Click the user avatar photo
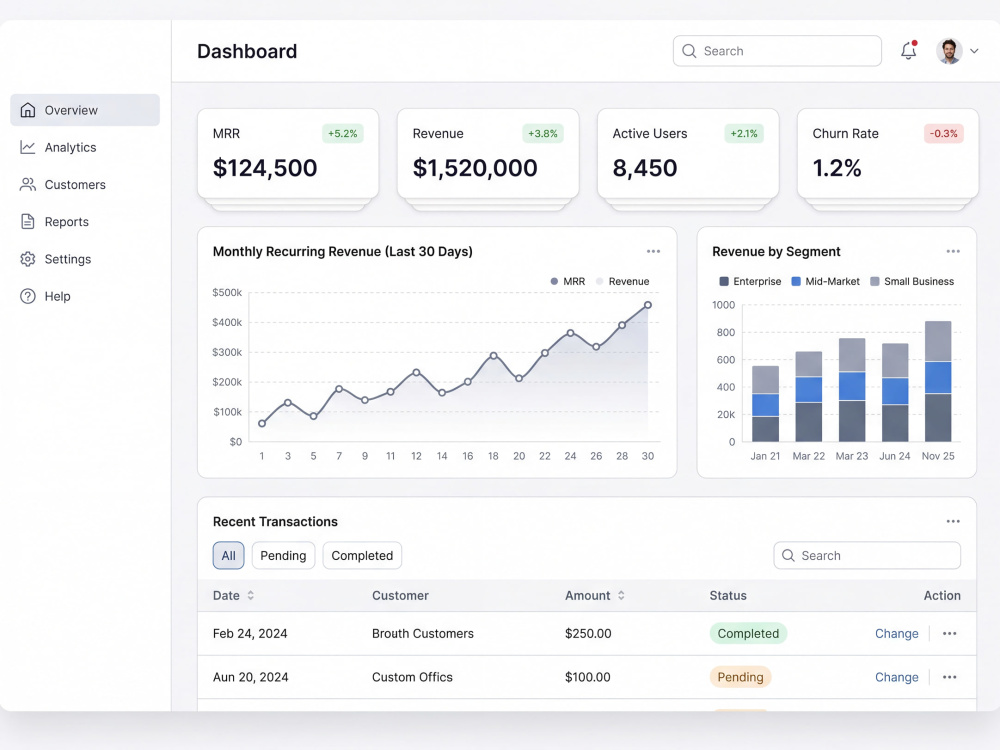Image resolution: width=1000 pixels, height=750 pixels. pyautogui.click(x=949, y=51)
